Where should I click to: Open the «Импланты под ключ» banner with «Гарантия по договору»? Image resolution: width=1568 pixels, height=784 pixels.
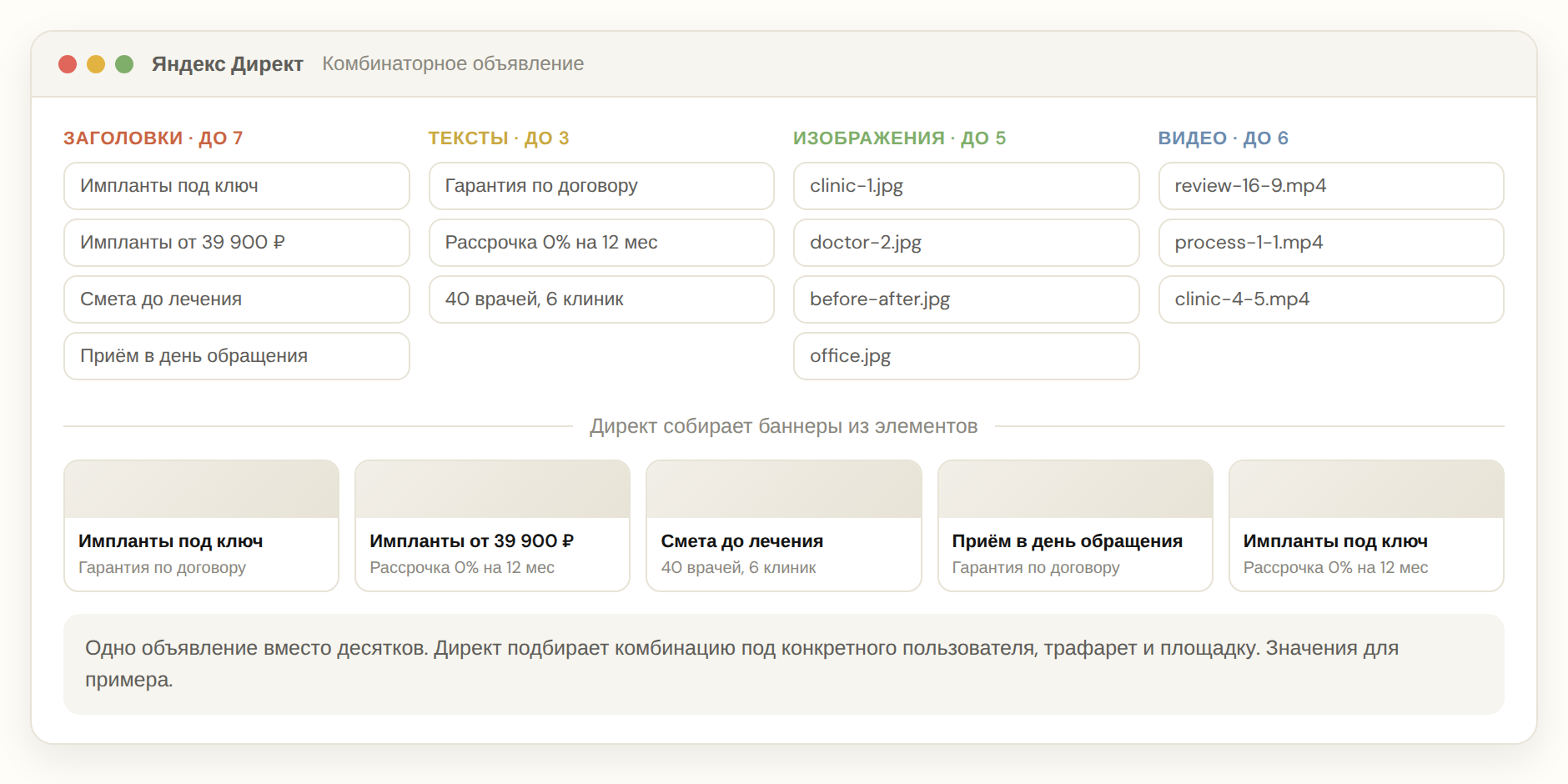coord(202,525)
